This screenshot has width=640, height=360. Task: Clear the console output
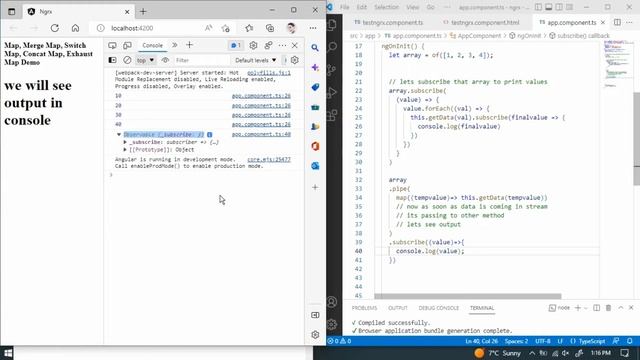tap(127, 60)
